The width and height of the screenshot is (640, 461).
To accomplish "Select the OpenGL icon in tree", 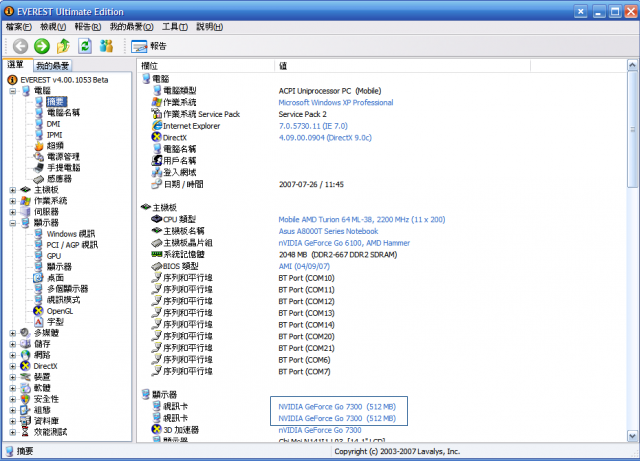I will pos(38,311).
